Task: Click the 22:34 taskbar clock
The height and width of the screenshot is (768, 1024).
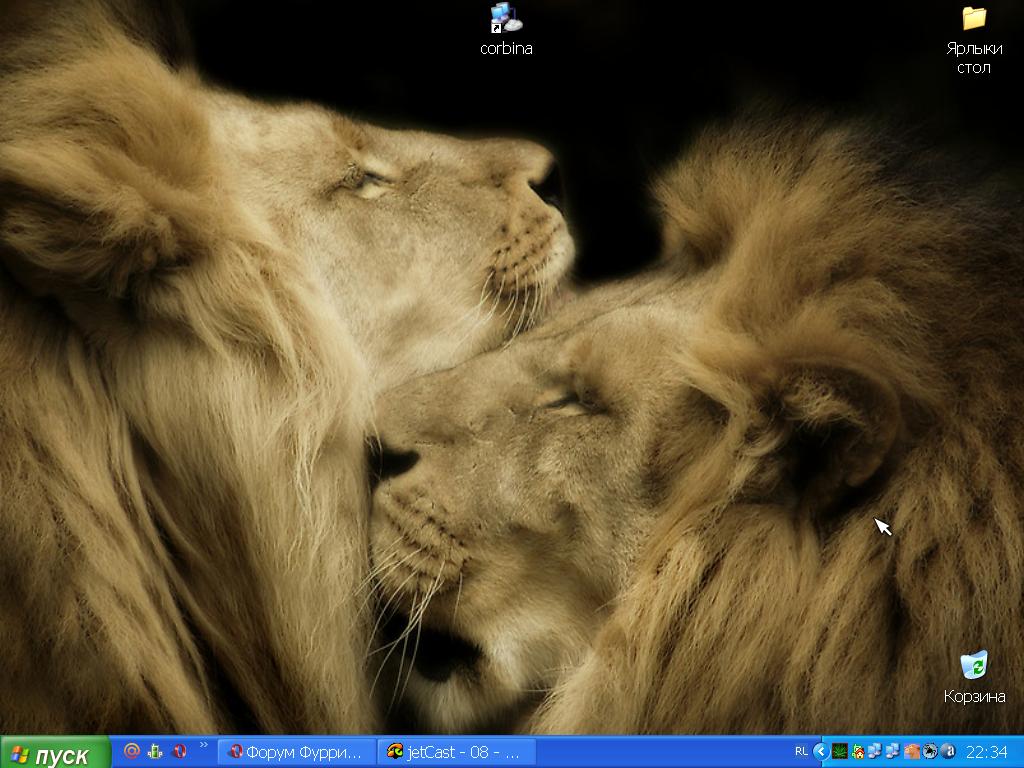Action: point(987,752)
